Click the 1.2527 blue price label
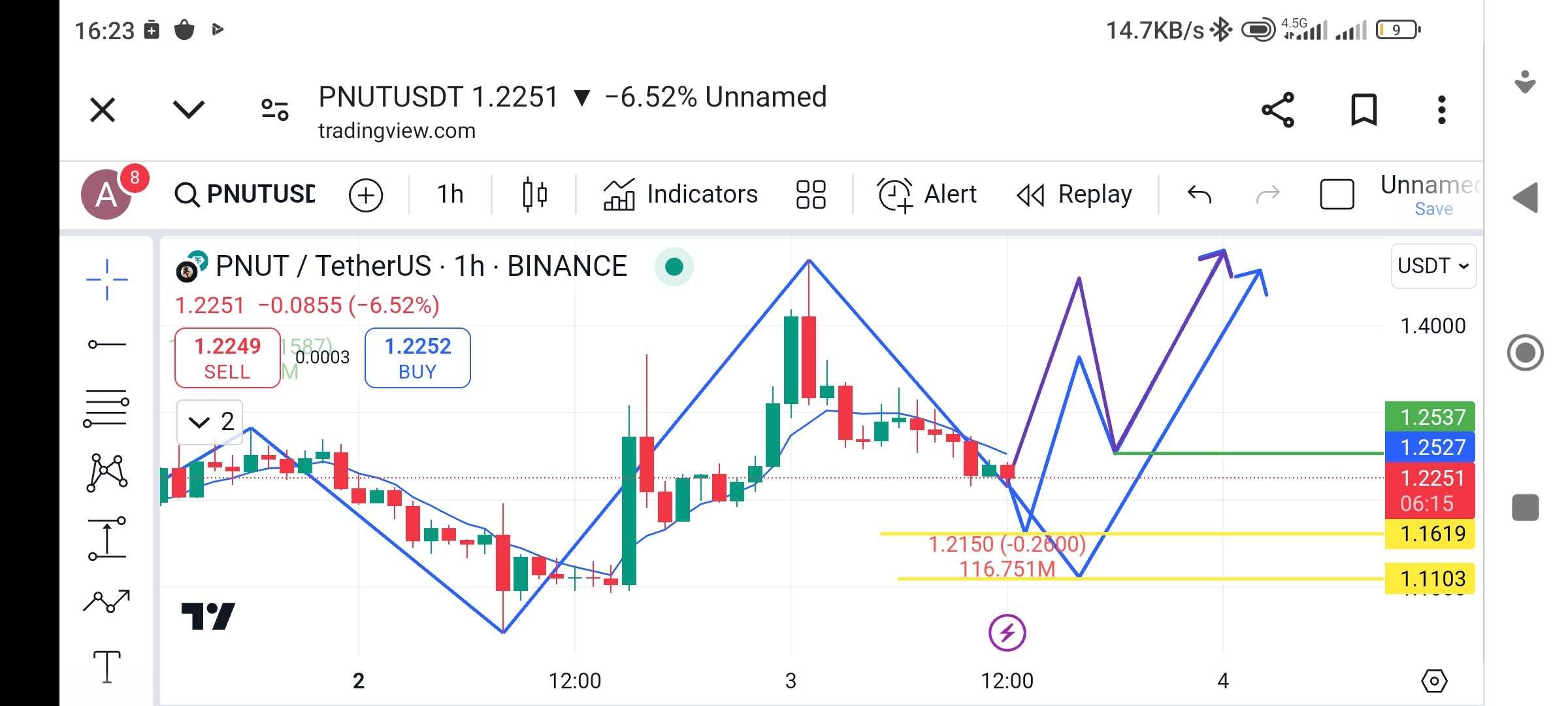Viewport: 1568px width, 706px height. [x=1429, y=447]
